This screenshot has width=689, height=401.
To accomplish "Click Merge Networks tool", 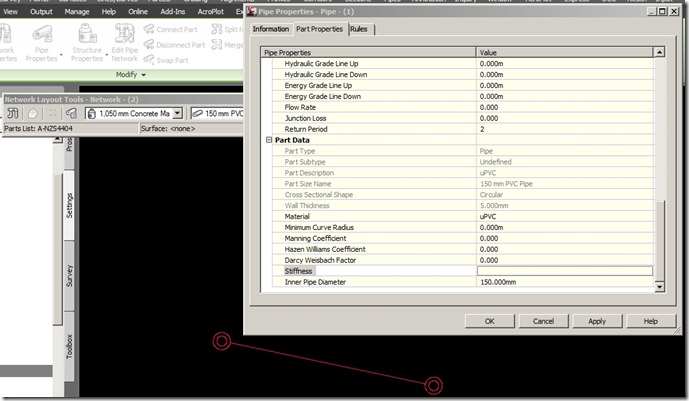I will [x=227, y=45].
